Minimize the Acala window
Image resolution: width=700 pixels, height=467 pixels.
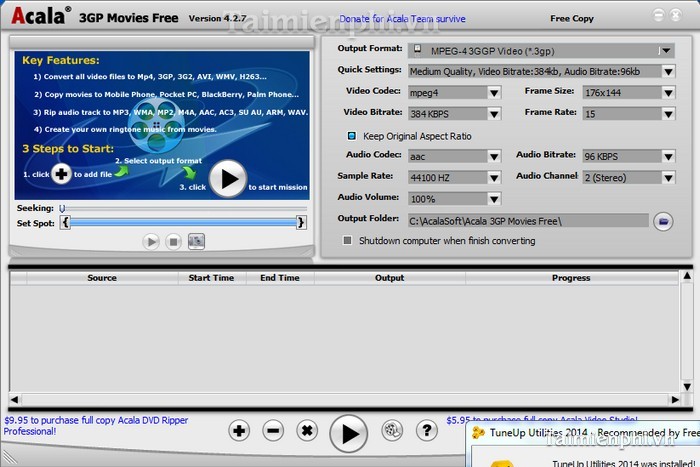658,15
